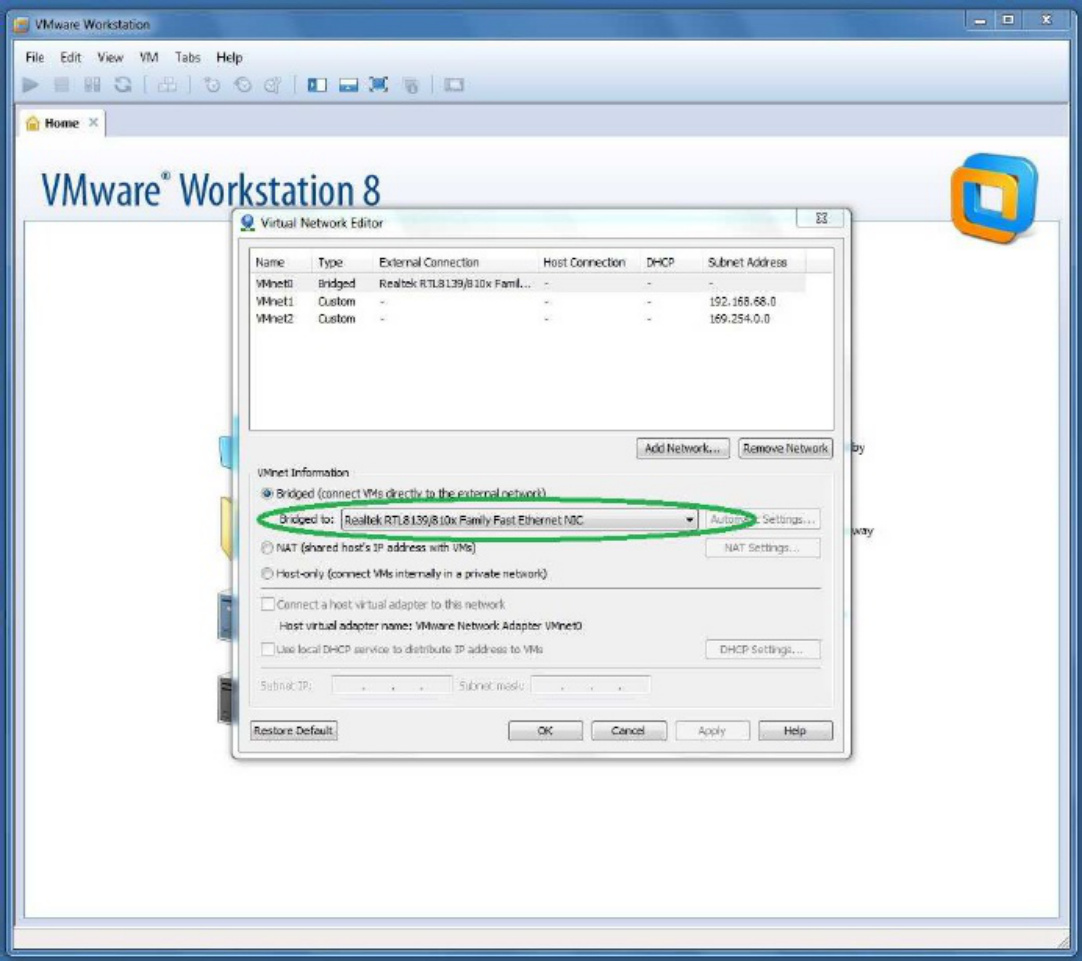Click the DHCP column header
Viewport: 1082px width, 961px height.
coord(671,262)
